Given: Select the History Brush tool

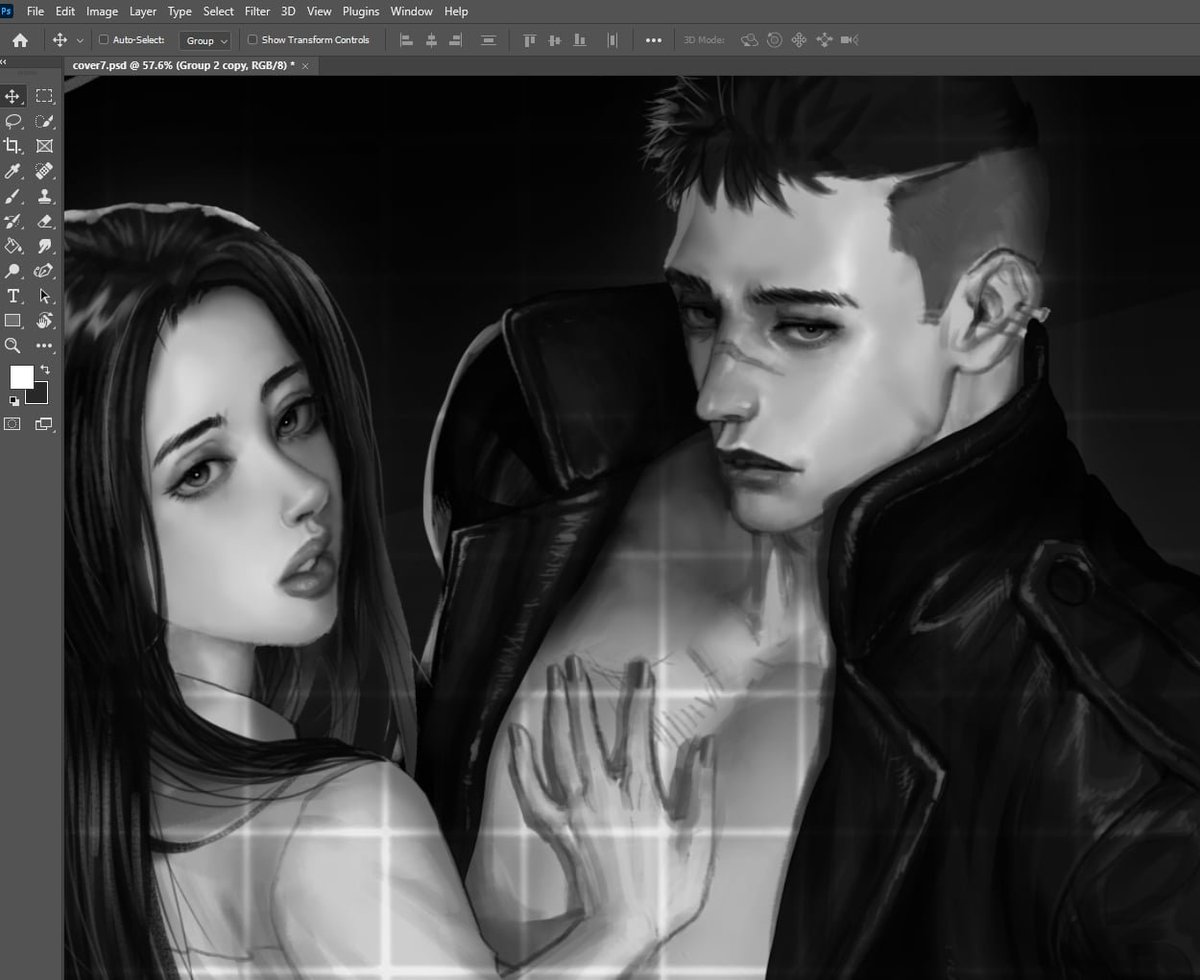Looking at the screenshot, I should click(13, 221).
